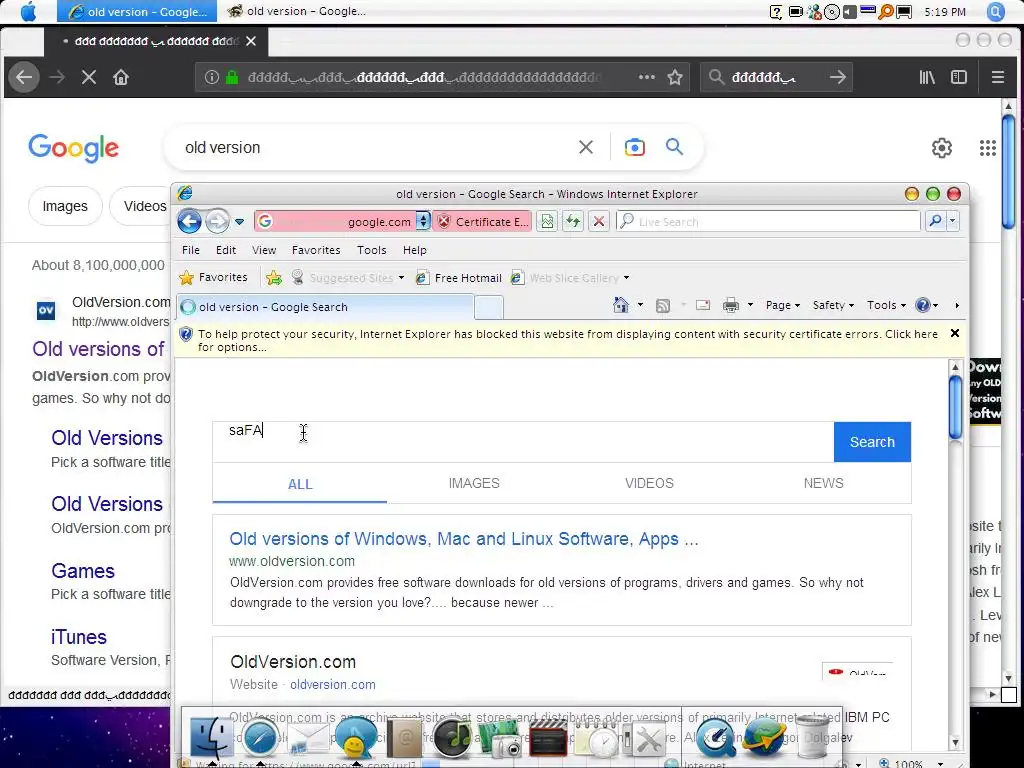
Task: Toggle Firefox sidebar icon
Action: [959, 77]
